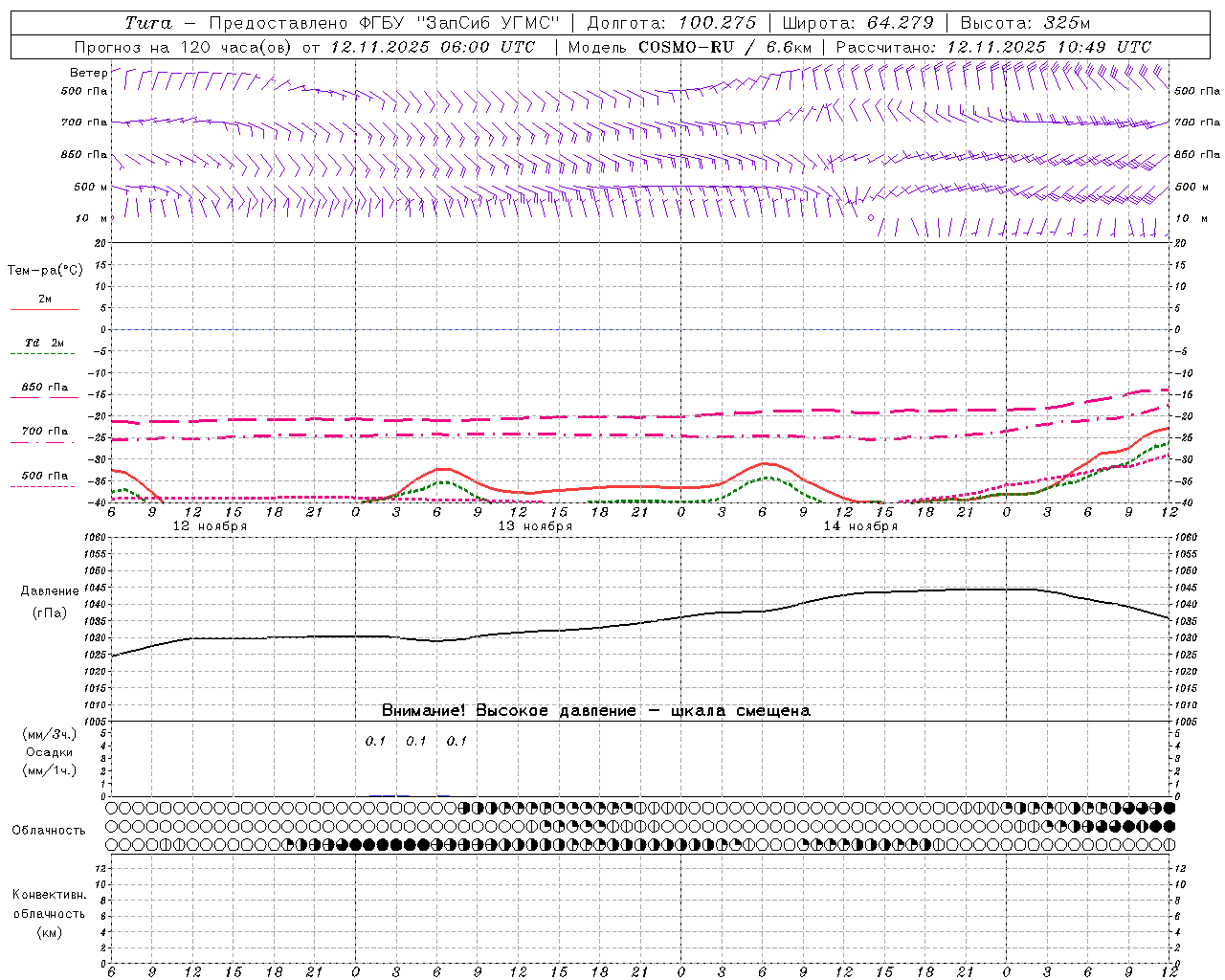
Task: Click the 20 tick on left temperature axis
Action: [101, 243]
